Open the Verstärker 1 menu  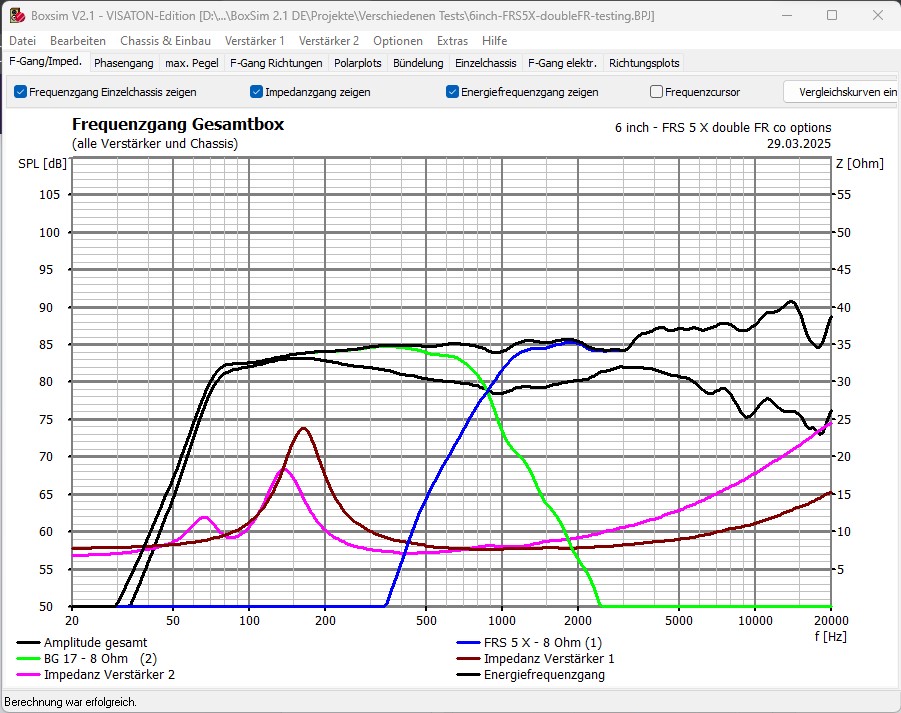pyautogui.click(x=255, y=41)
